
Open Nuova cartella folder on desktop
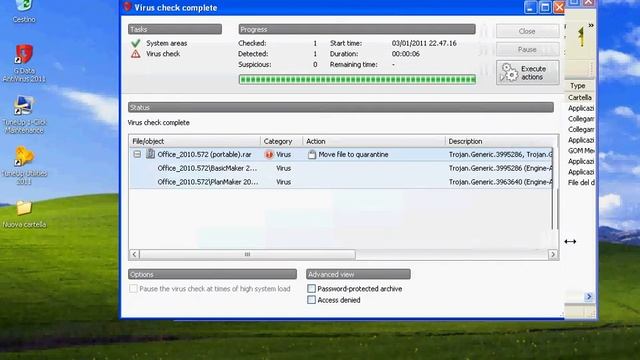tap(24, 214)
